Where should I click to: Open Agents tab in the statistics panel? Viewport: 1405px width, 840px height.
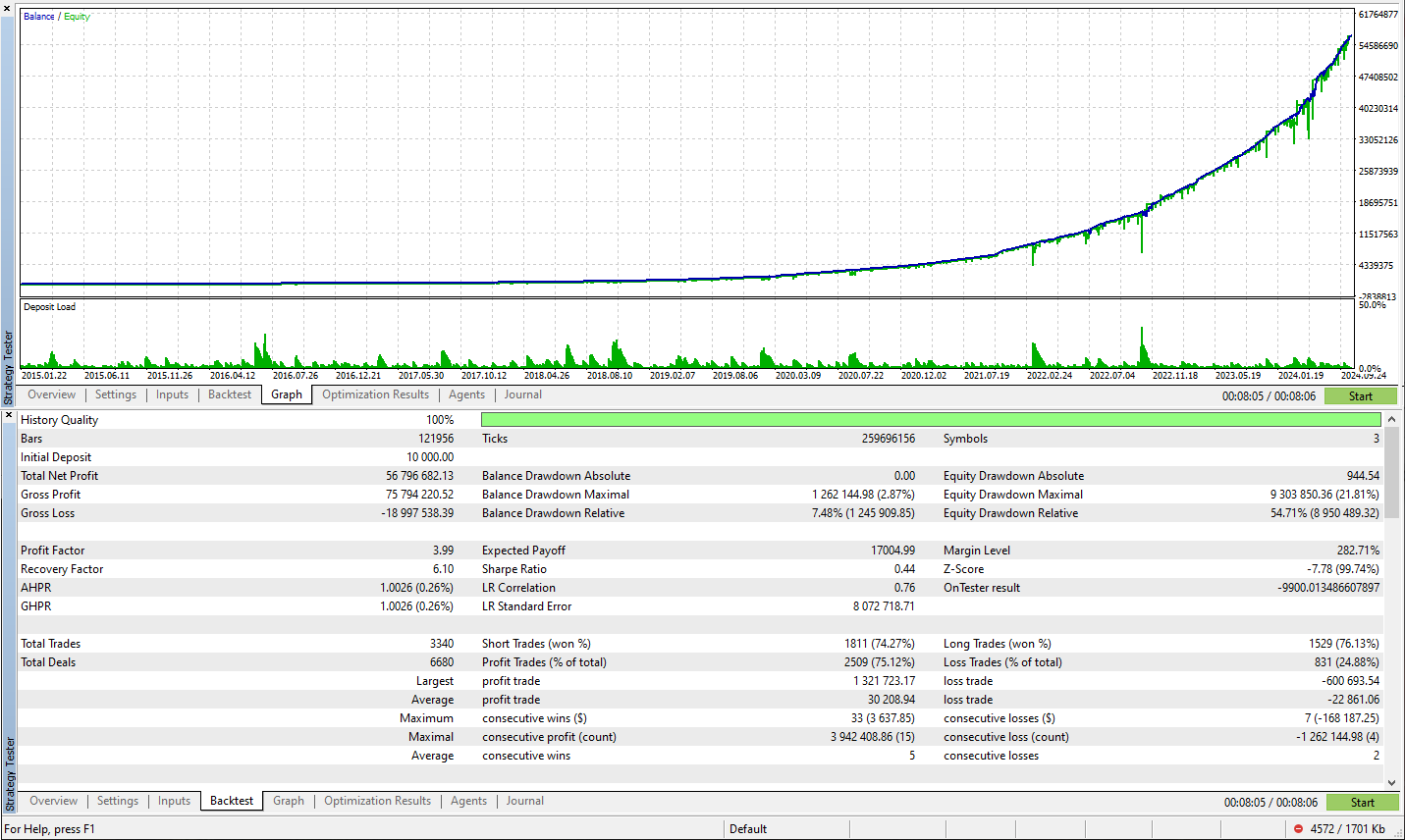pos(468,801)
